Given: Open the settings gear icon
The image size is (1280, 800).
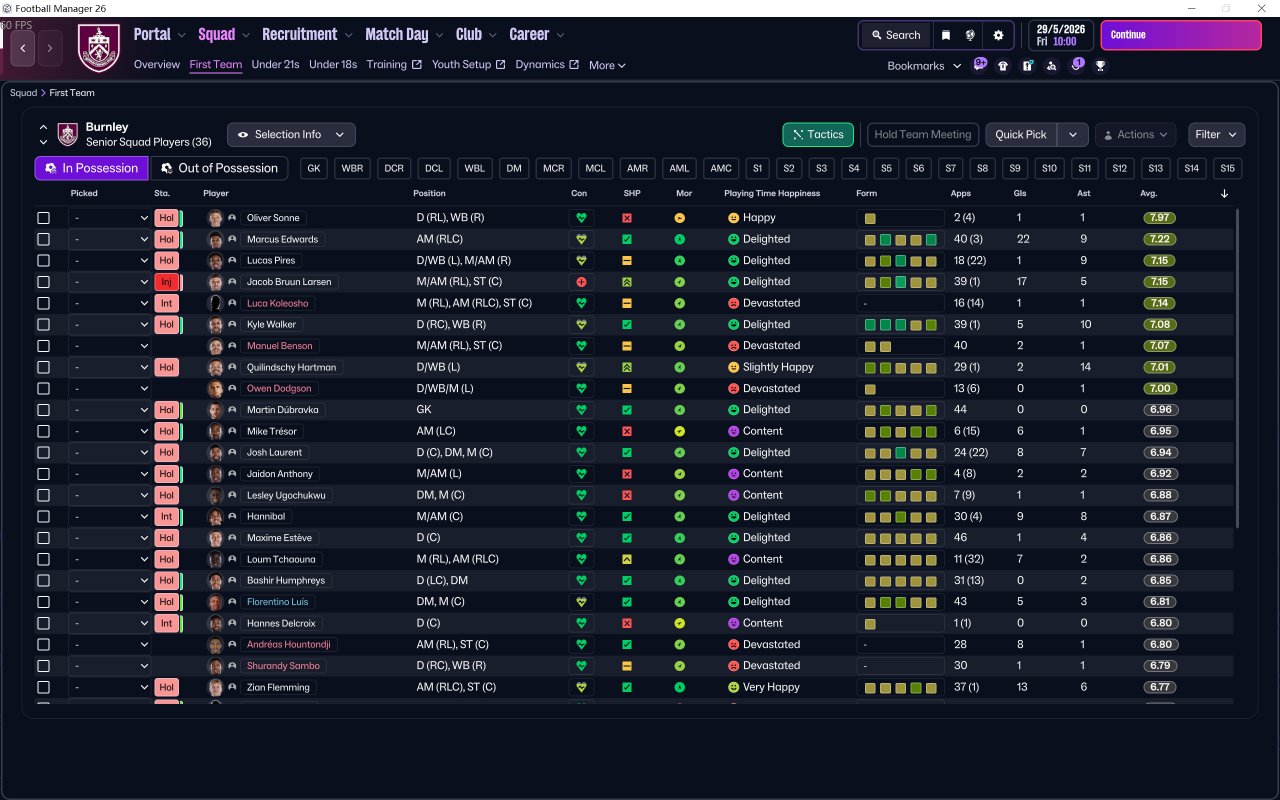Looking at the screenshot, I should click(998, 35).
